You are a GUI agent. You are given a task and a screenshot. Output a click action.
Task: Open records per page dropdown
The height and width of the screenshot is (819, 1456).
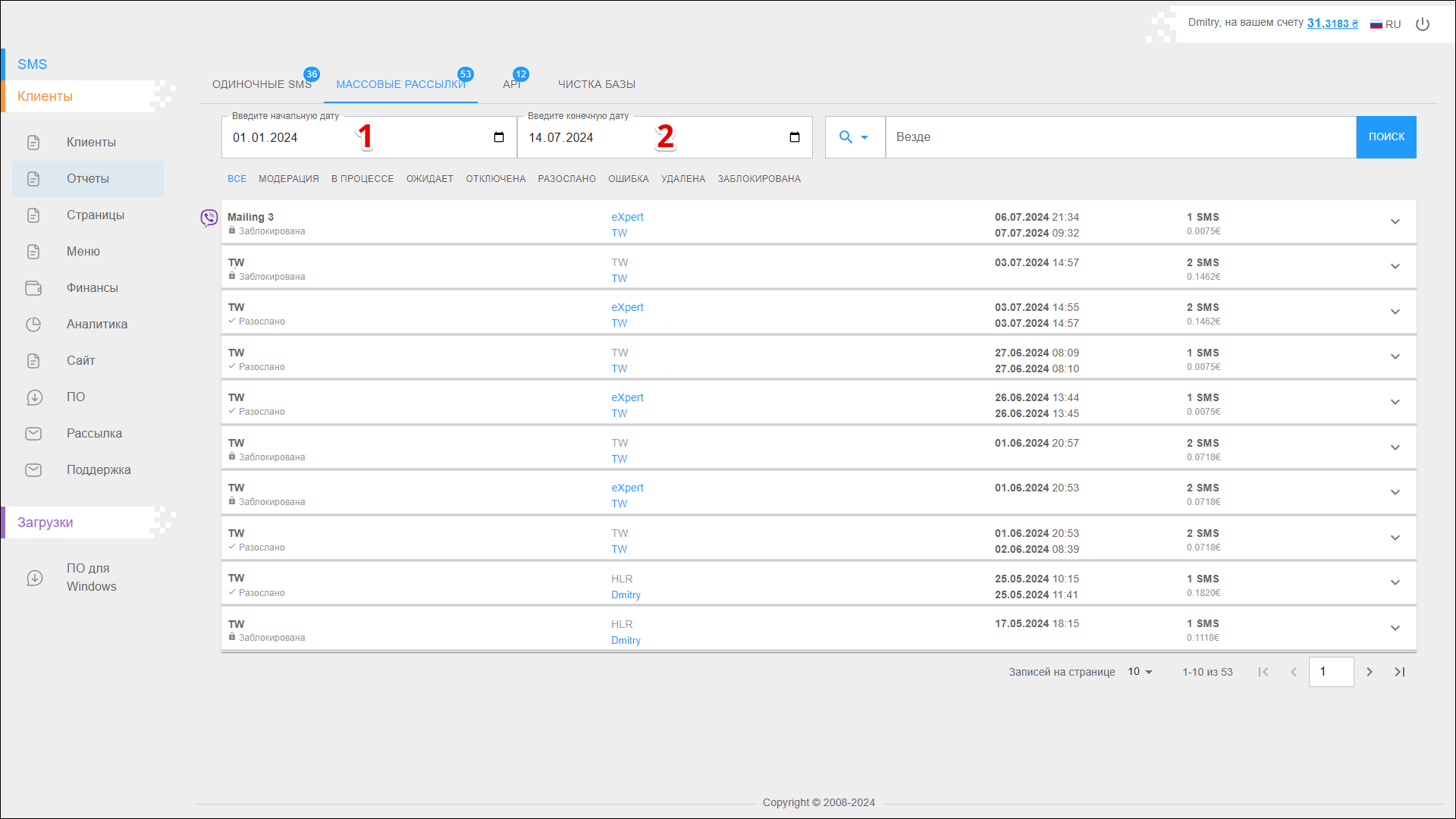tap(1140, 672)
